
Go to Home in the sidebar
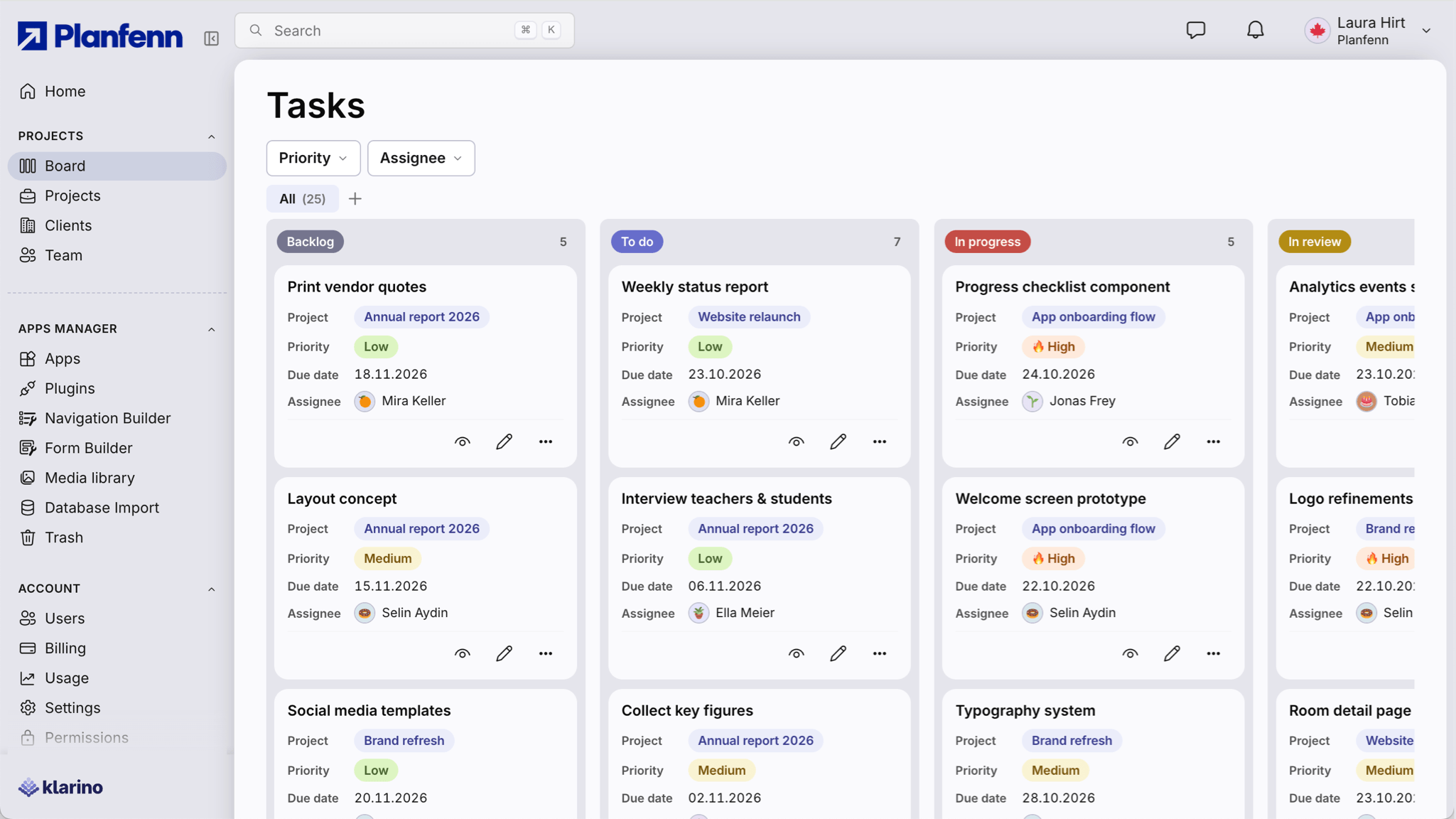click(x=117, y=91)
